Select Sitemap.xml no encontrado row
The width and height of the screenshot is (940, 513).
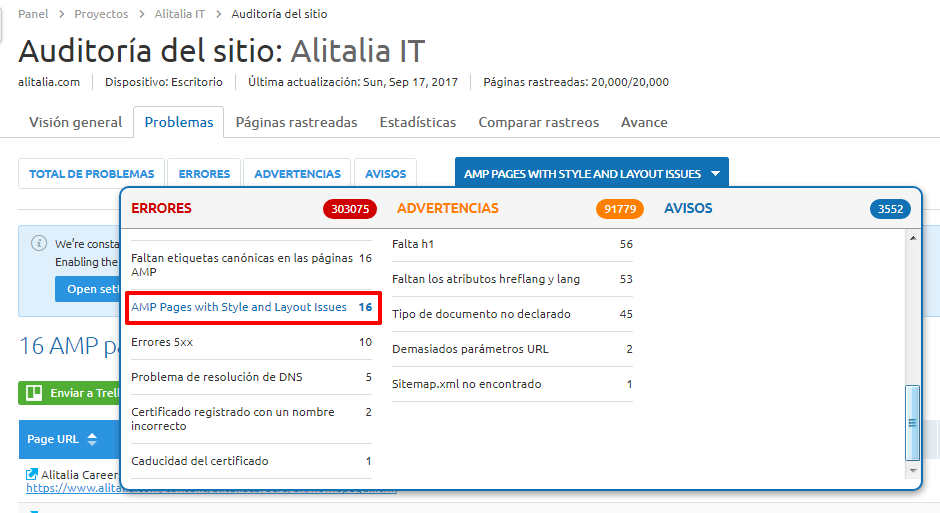pyautogui.click(x=513, y=384)
